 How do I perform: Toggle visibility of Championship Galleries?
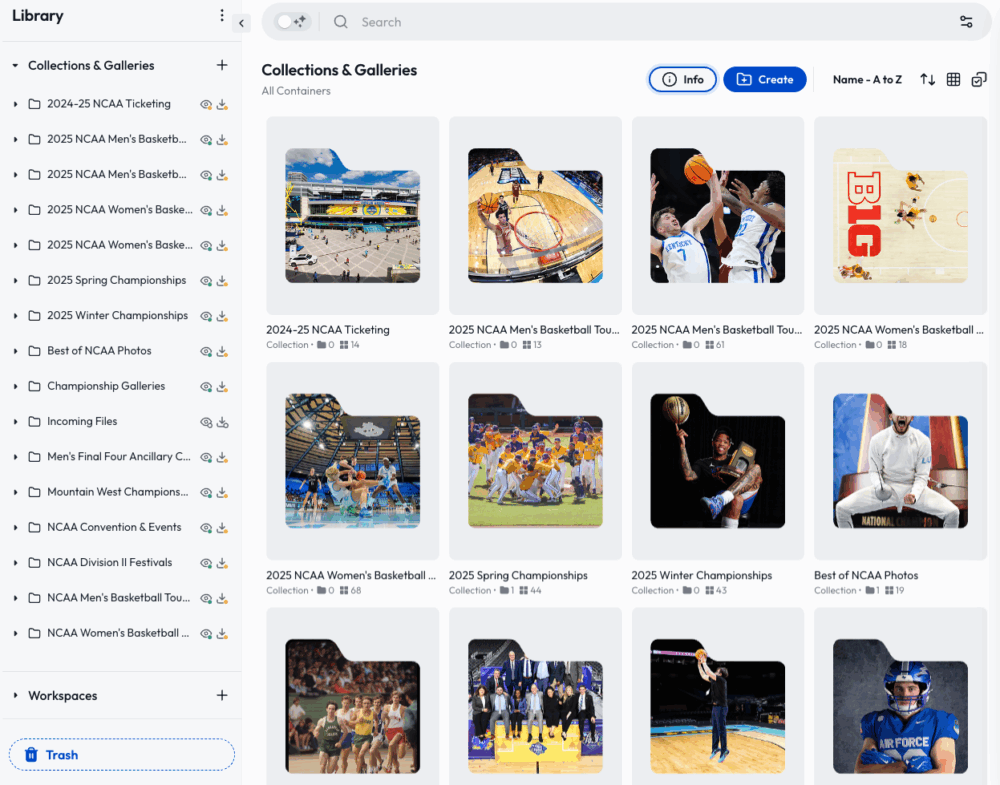point(206,386)
